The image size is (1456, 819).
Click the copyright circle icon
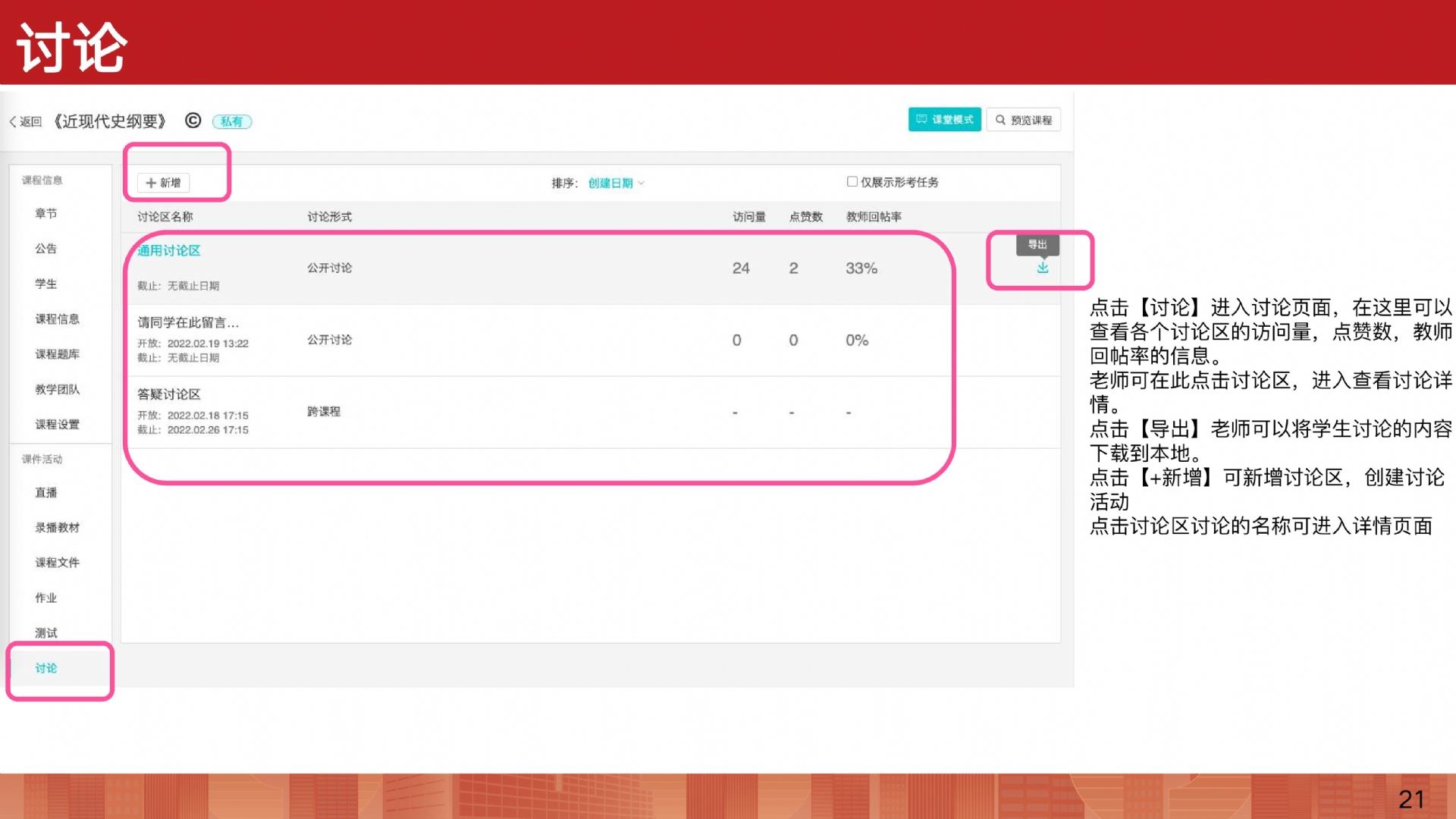coord(193,121)
